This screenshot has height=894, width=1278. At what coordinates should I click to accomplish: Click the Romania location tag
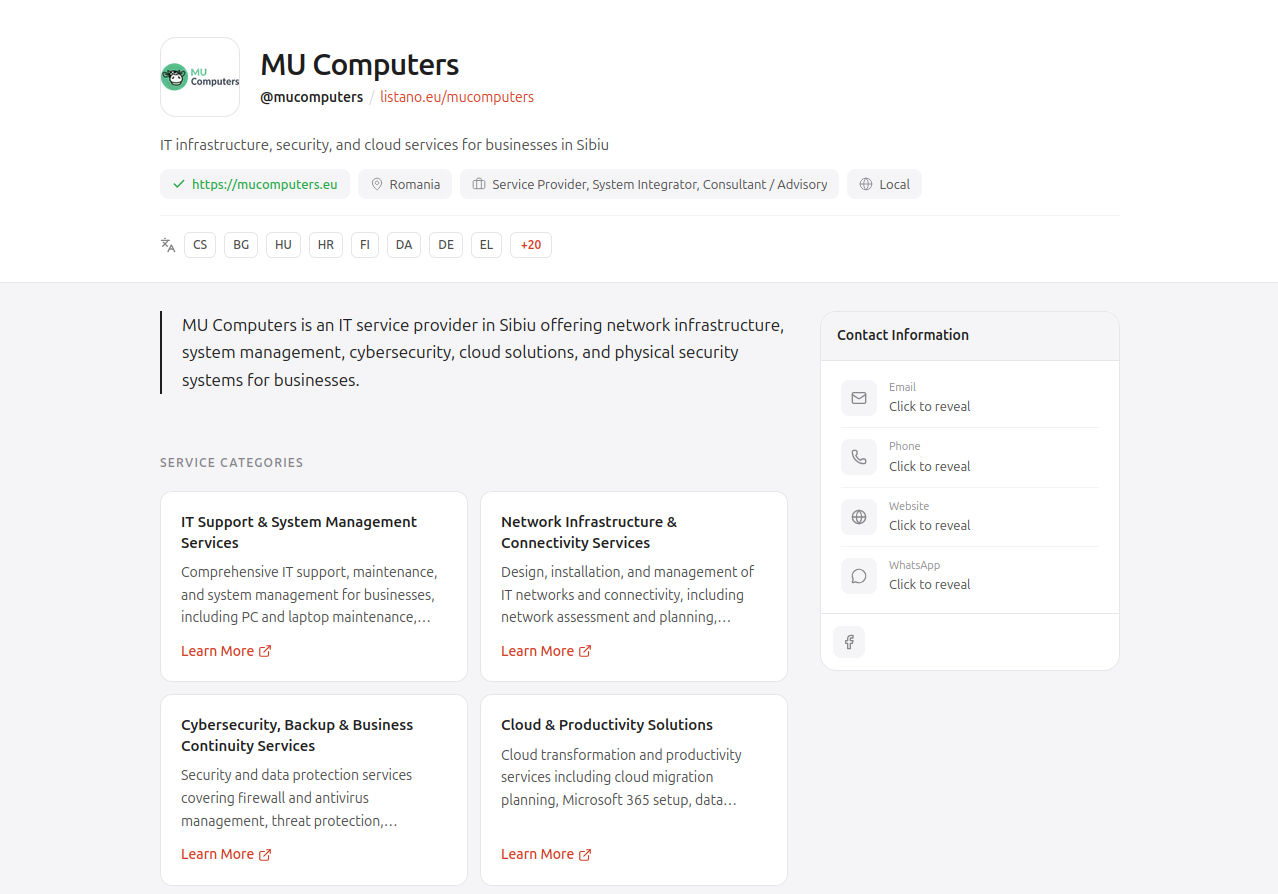405,184
